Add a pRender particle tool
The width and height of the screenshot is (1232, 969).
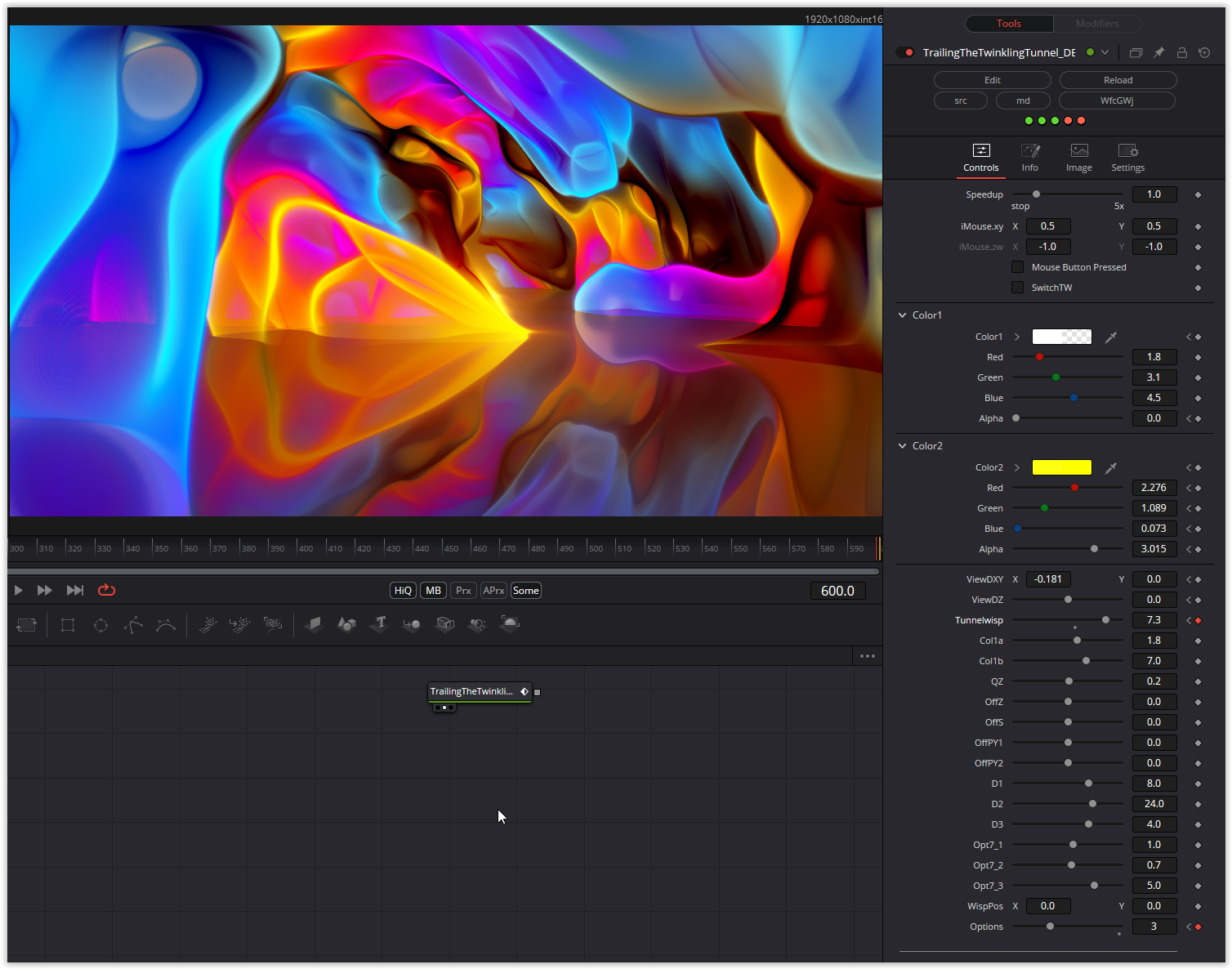(273, 625)
